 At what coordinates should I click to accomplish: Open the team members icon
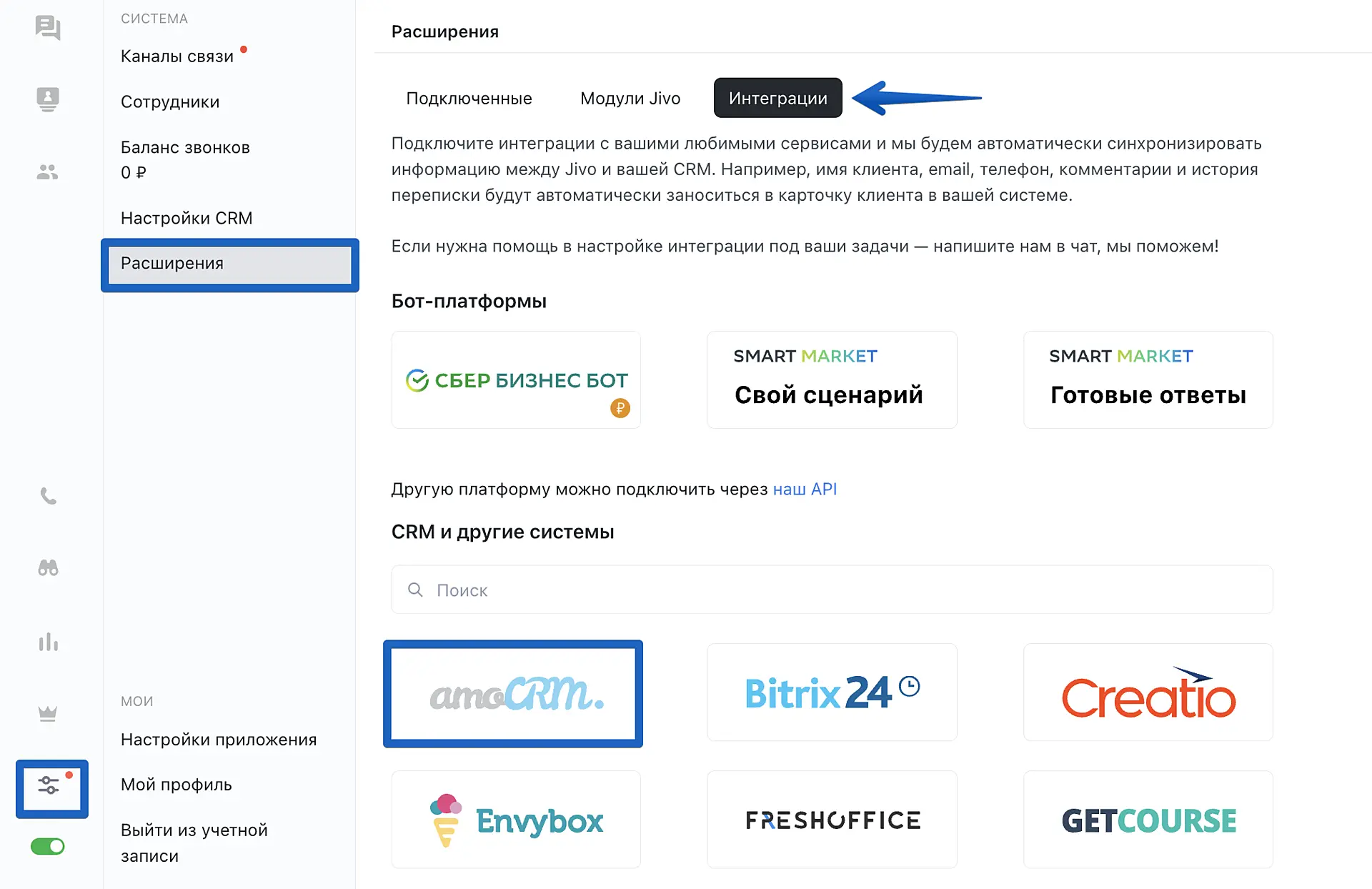pos(48,172)
